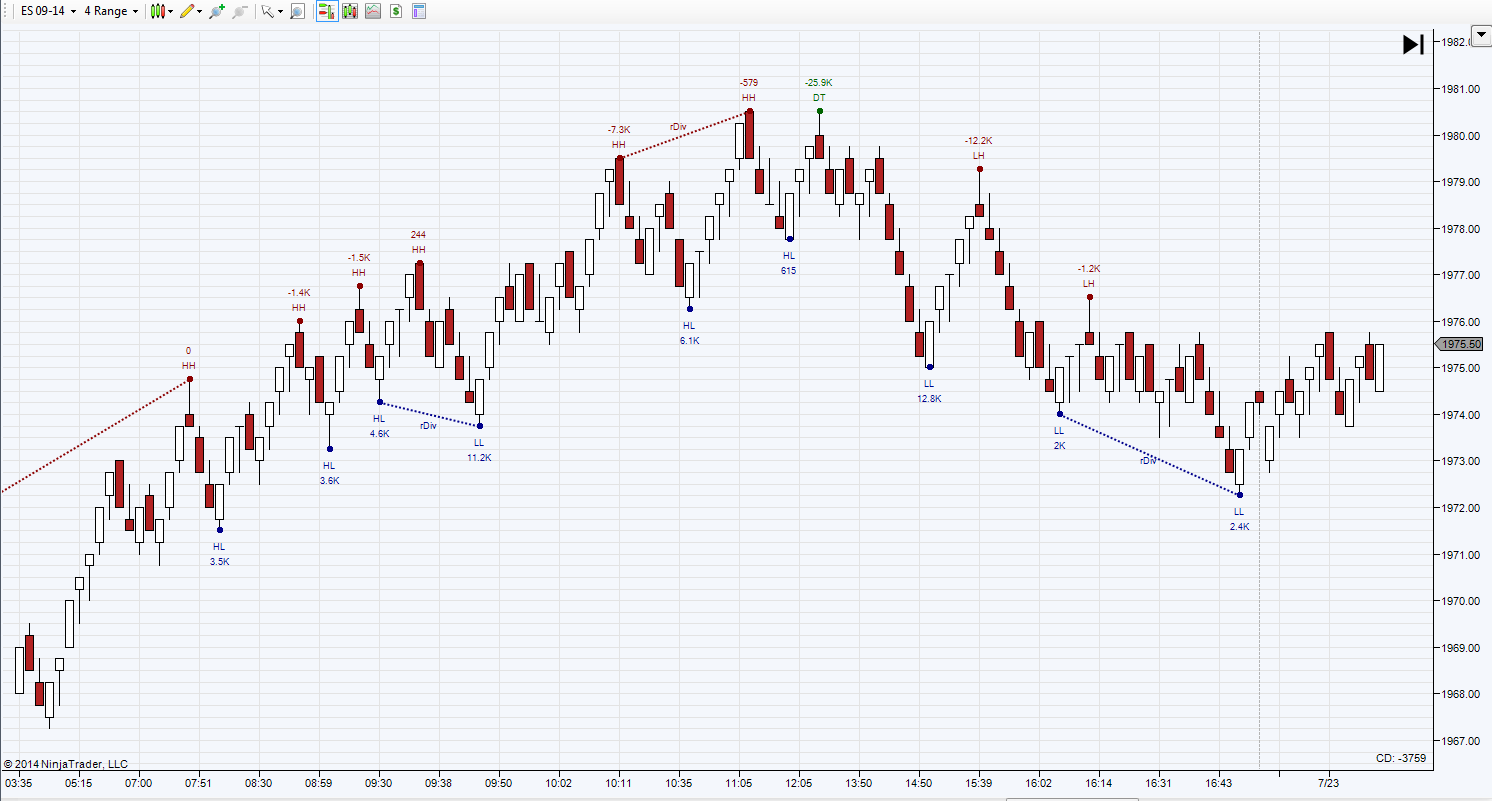Select the -12.2K value above LH

[979, 140]
